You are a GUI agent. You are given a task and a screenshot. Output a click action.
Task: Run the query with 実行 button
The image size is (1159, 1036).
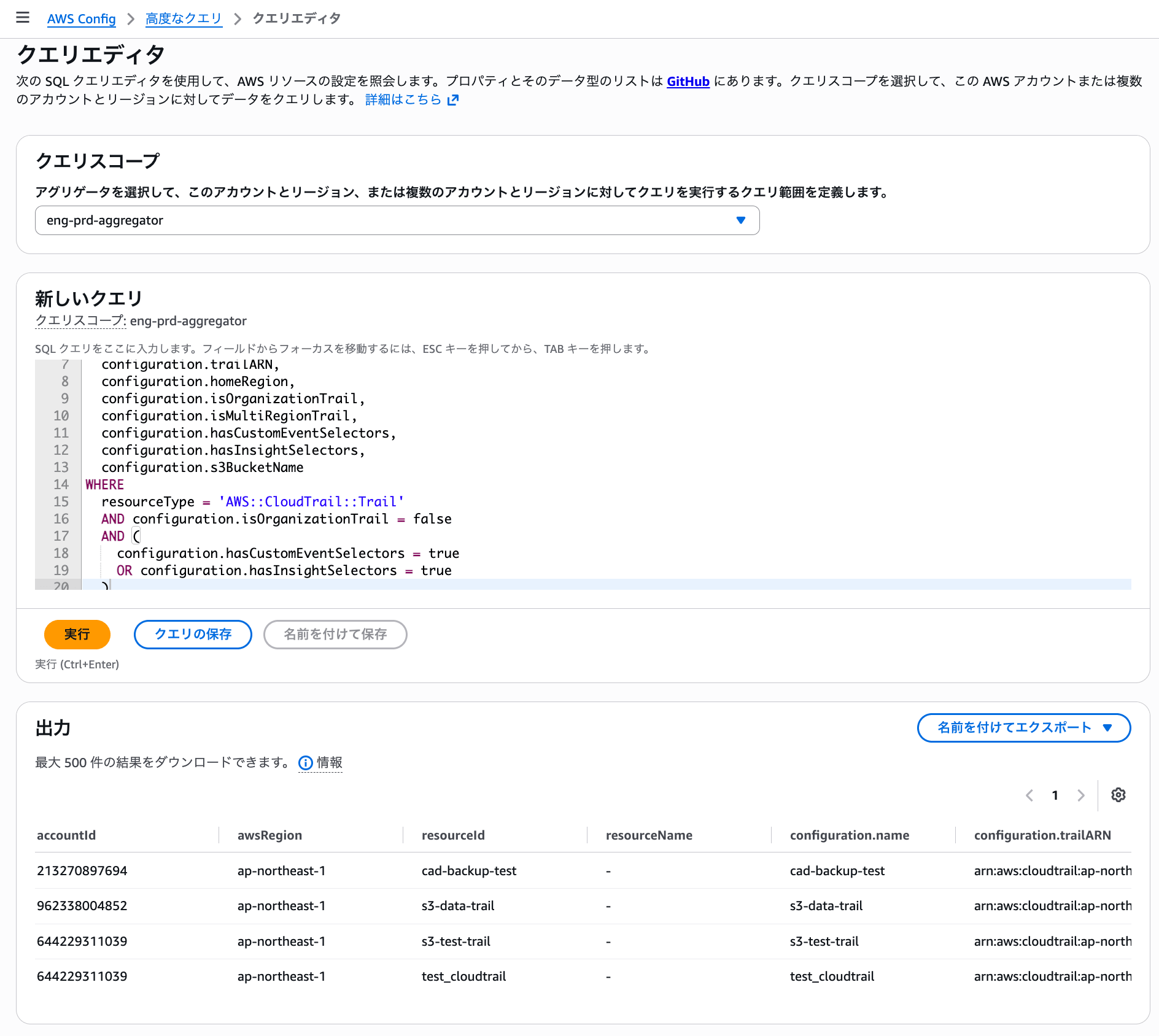pyautogui.click(x=77, y=634)
